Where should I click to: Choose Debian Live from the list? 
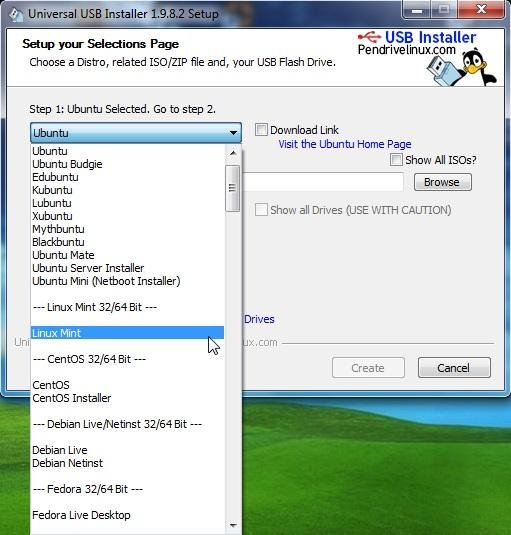127,450
